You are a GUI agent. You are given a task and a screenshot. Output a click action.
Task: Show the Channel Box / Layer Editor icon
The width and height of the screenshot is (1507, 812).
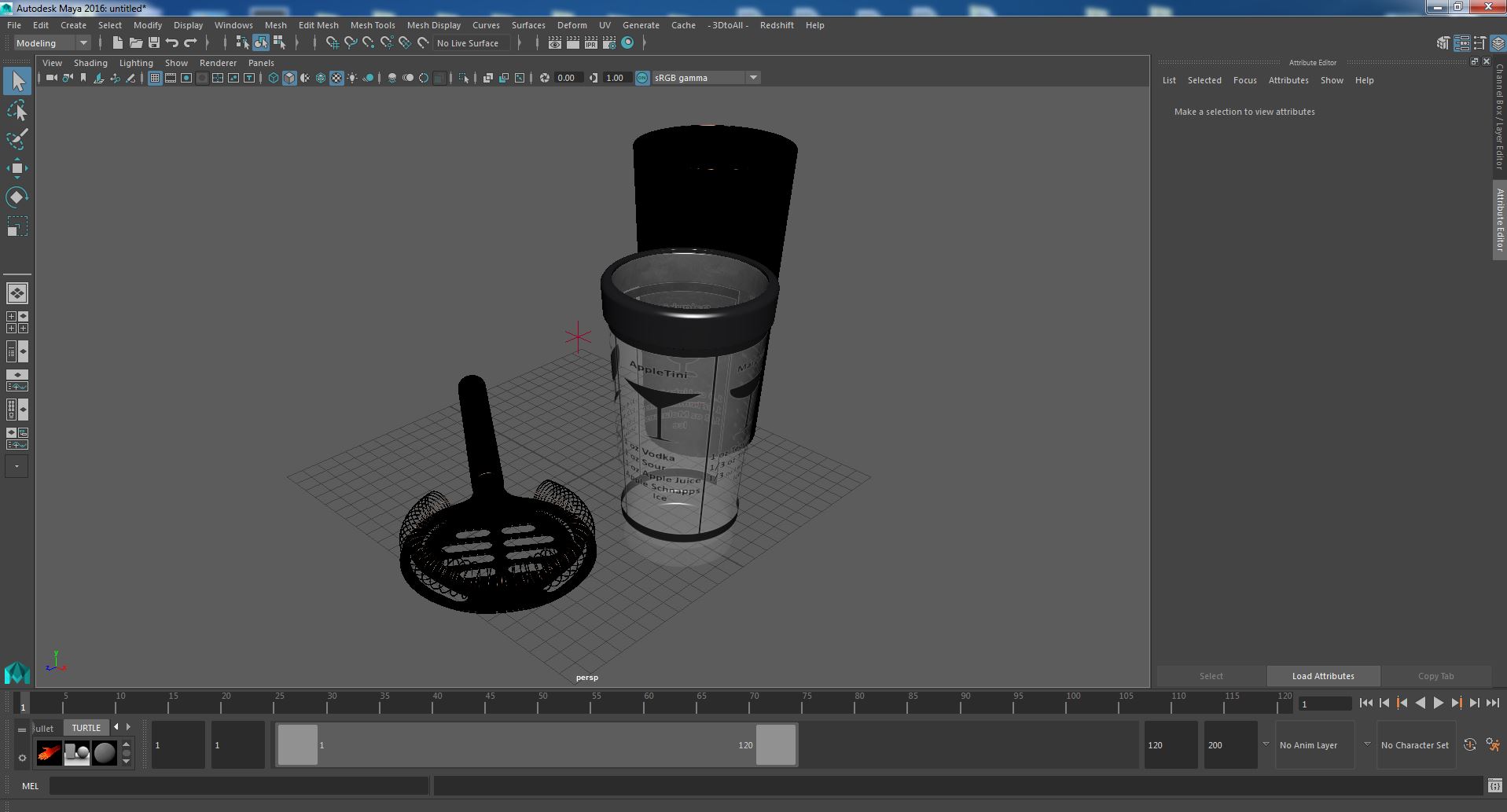1498,43
